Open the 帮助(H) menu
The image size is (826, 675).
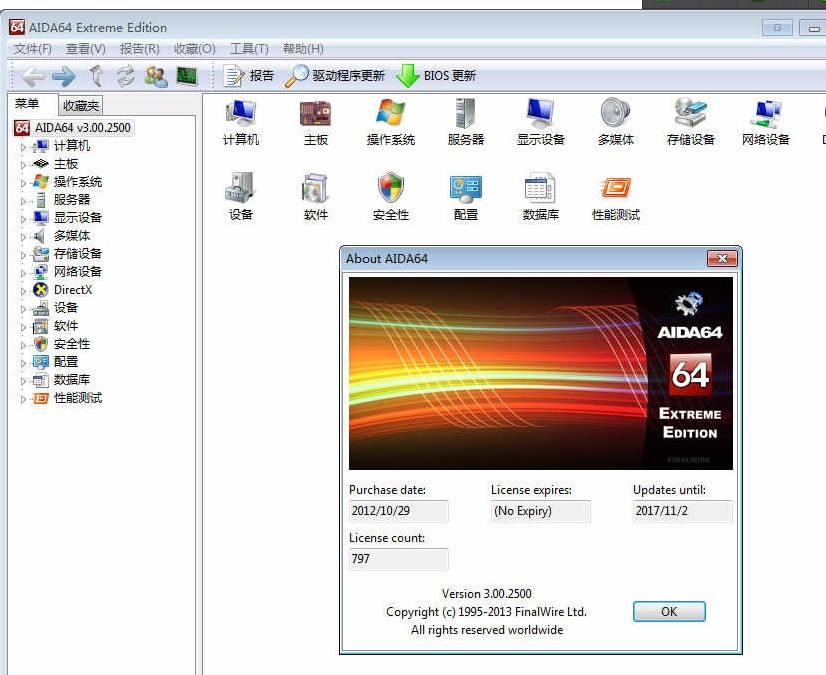[303, 49]
